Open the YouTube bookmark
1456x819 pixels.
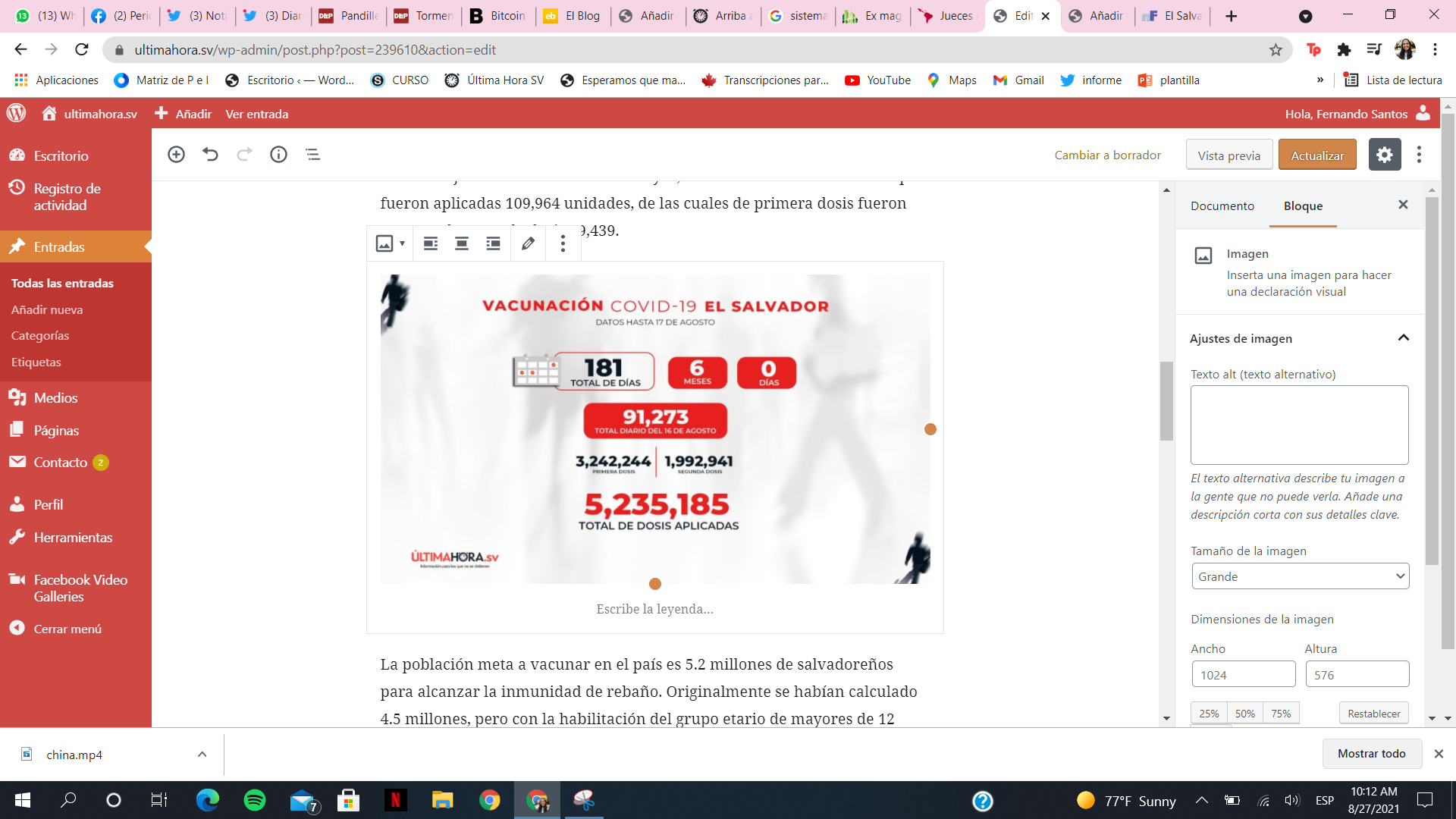[x=878, y=80]
